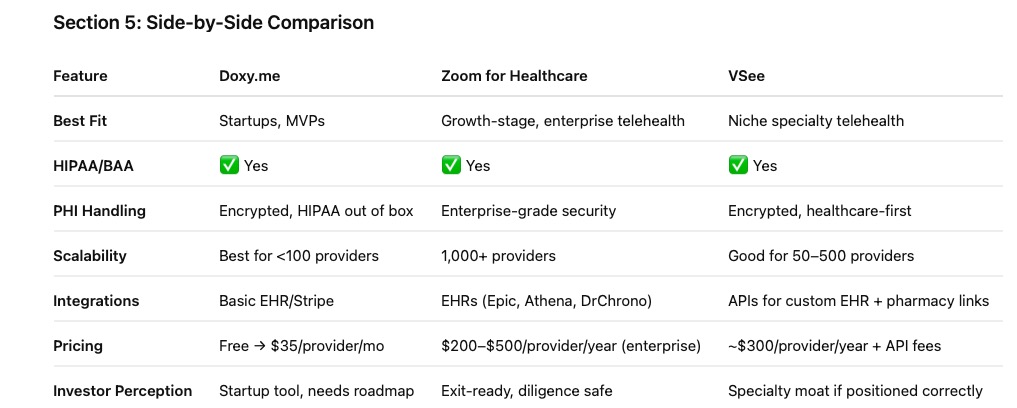Viewport: 1017px width, 408px height.
Task: Click the 1,000+ providers cell
Action: (498, 256)
